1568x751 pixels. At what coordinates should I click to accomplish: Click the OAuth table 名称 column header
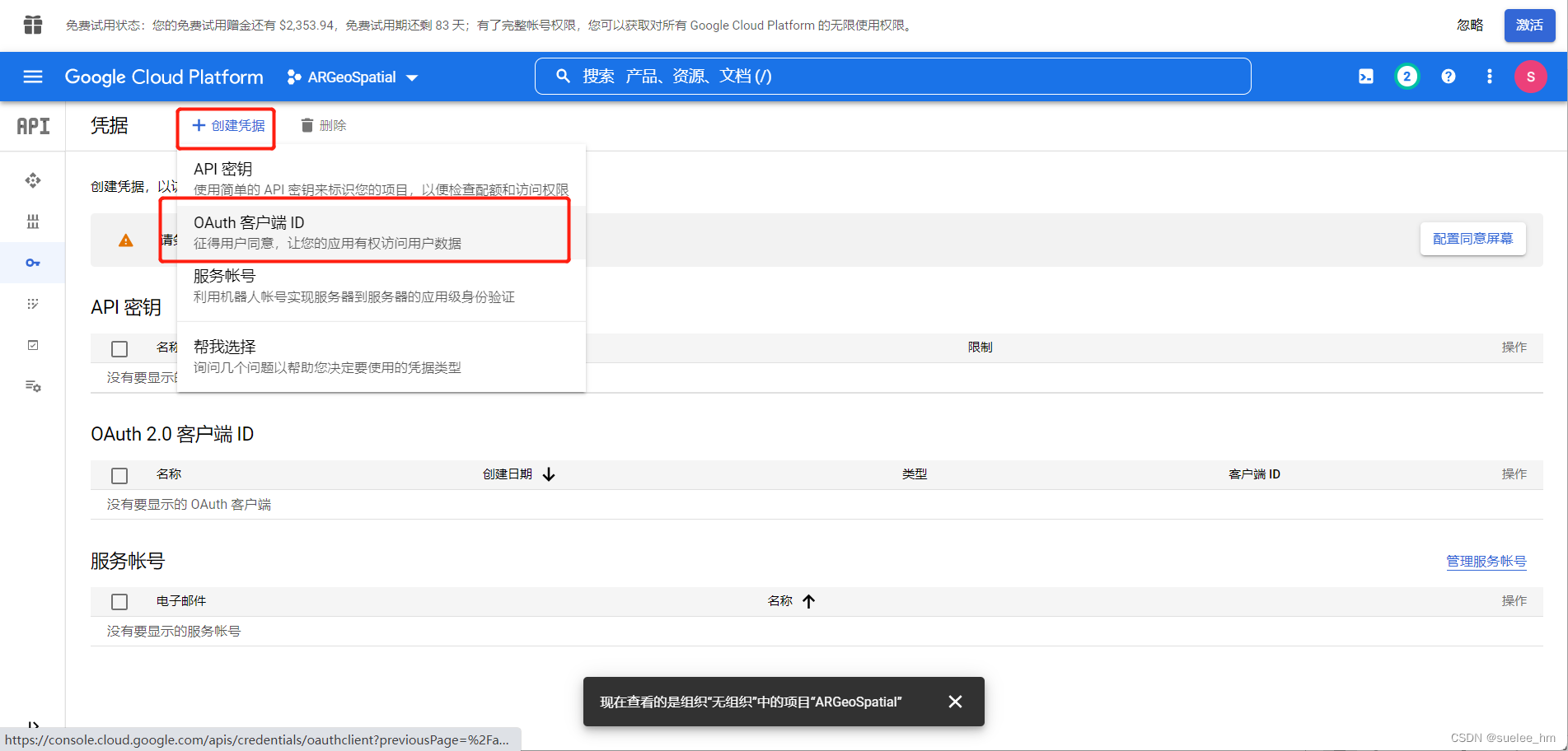169,474
